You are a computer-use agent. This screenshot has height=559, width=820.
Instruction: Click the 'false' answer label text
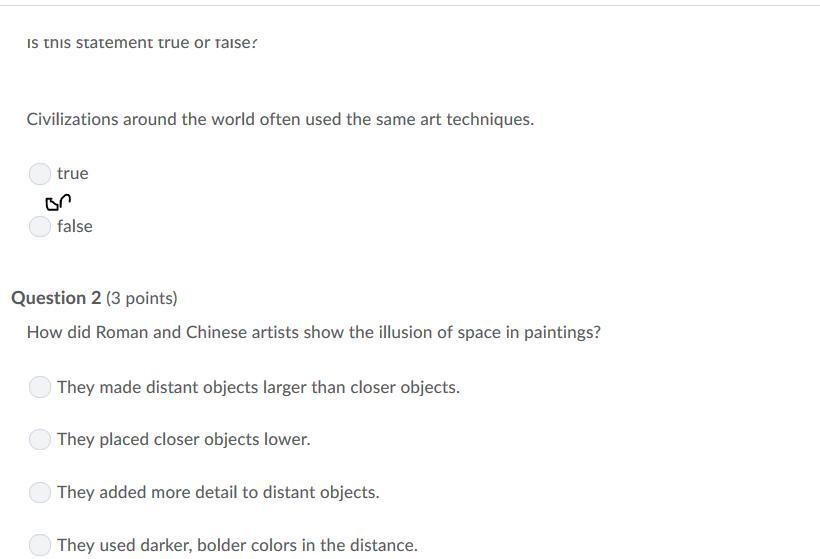tap(75, 226)
